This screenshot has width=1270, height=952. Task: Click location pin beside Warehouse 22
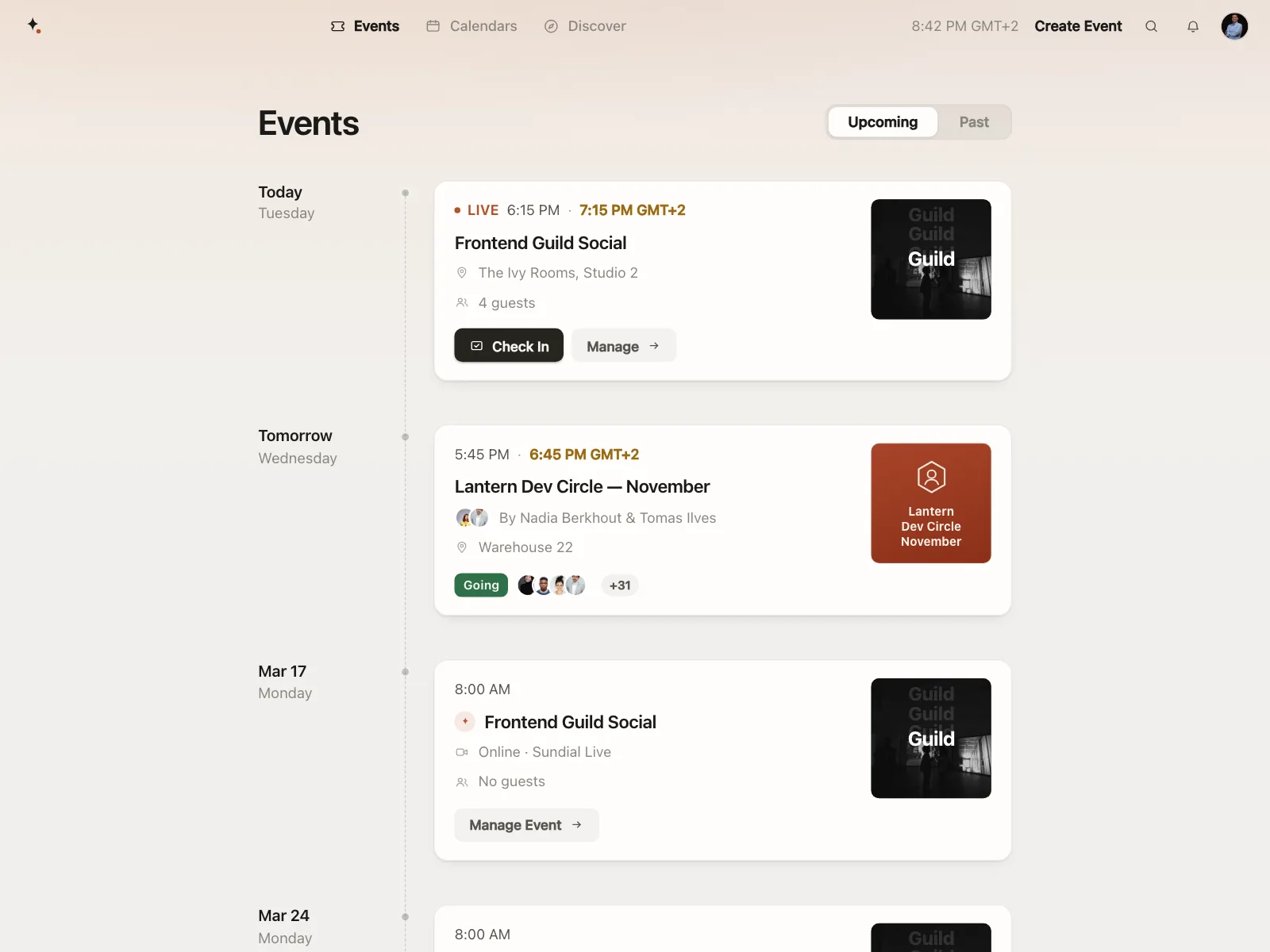point(462,547)
